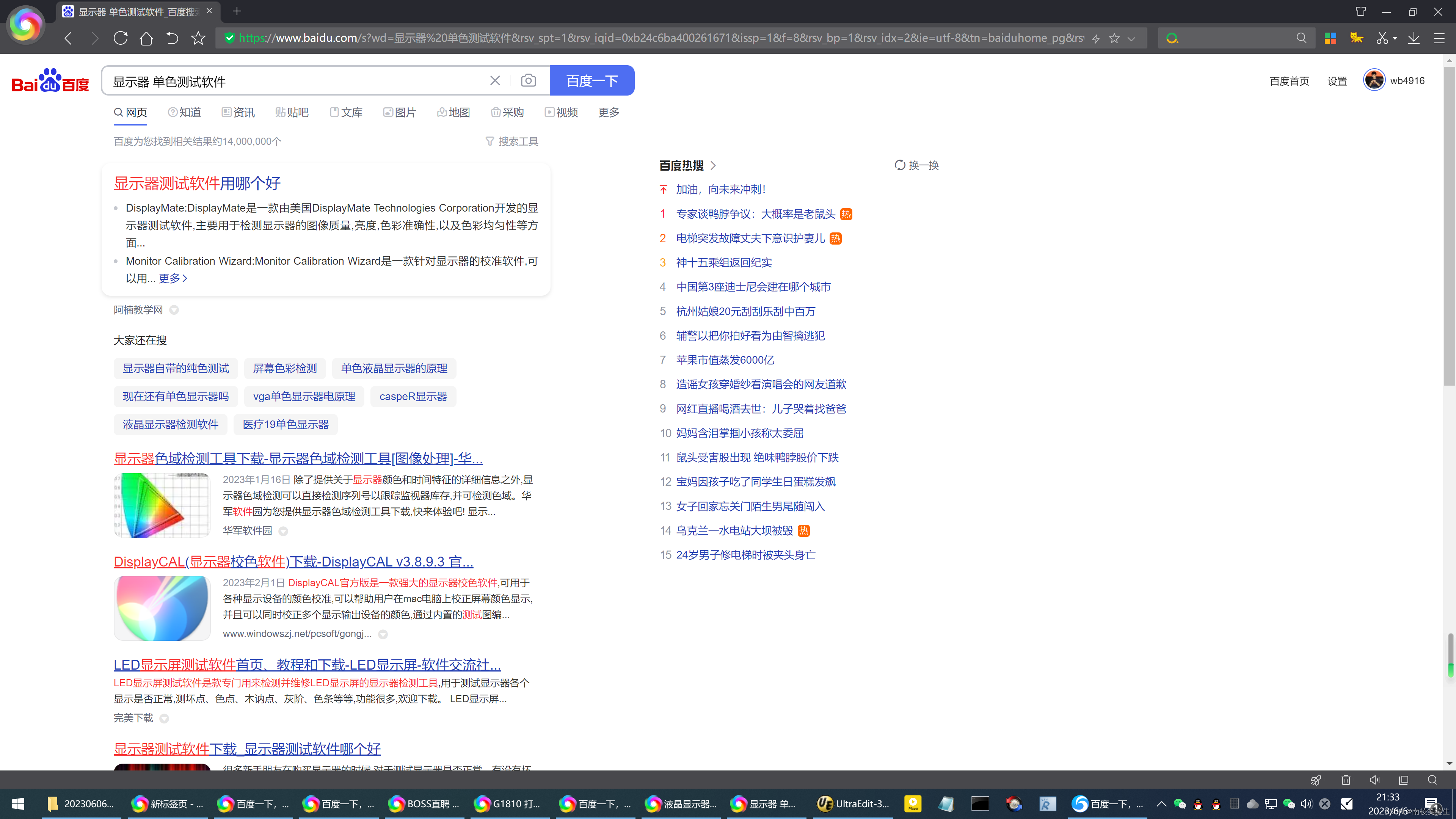Open scissors screenshot tool in toolbar
Image resolution: width=1456 pixels, height=819 pixels.
1382,38
